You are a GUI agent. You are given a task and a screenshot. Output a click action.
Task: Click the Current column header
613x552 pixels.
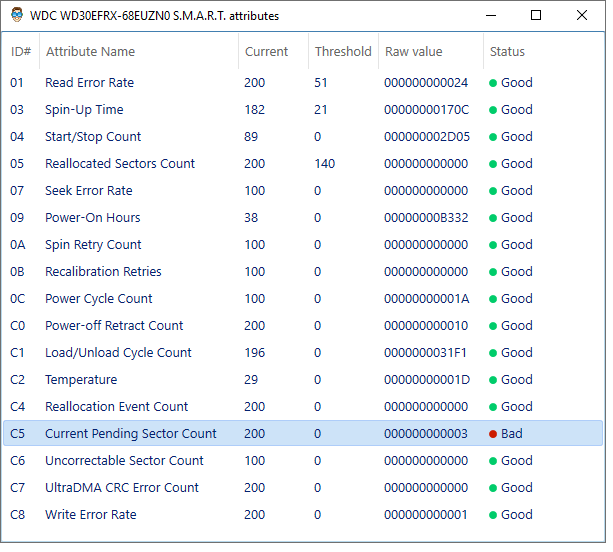tap(273, 51)
